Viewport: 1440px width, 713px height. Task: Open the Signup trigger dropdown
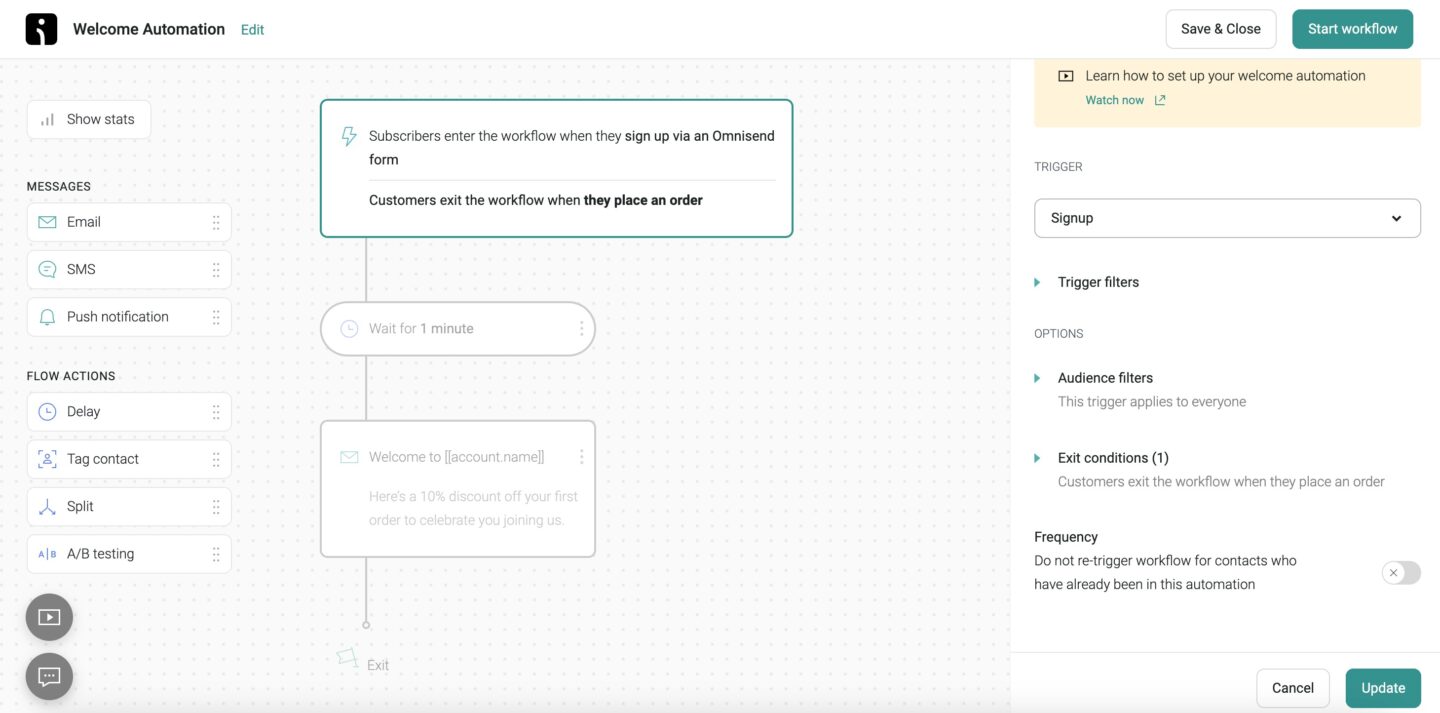1226,217
